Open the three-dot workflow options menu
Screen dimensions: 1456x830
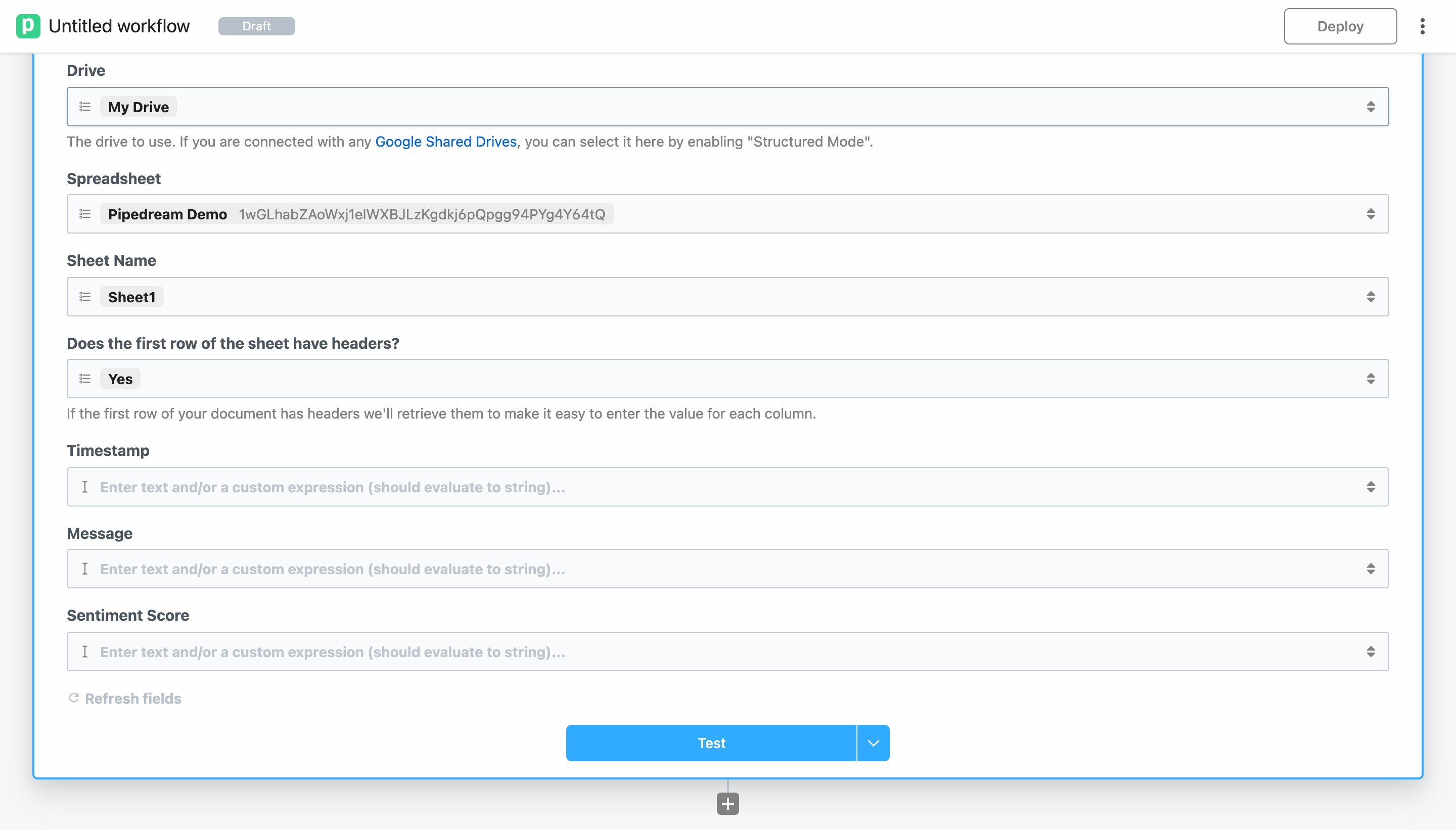click(1422, 26)
